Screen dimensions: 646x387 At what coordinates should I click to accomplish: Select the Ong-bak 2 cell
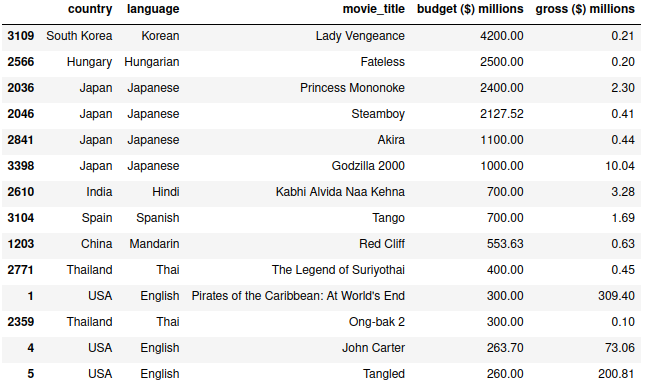377,321
